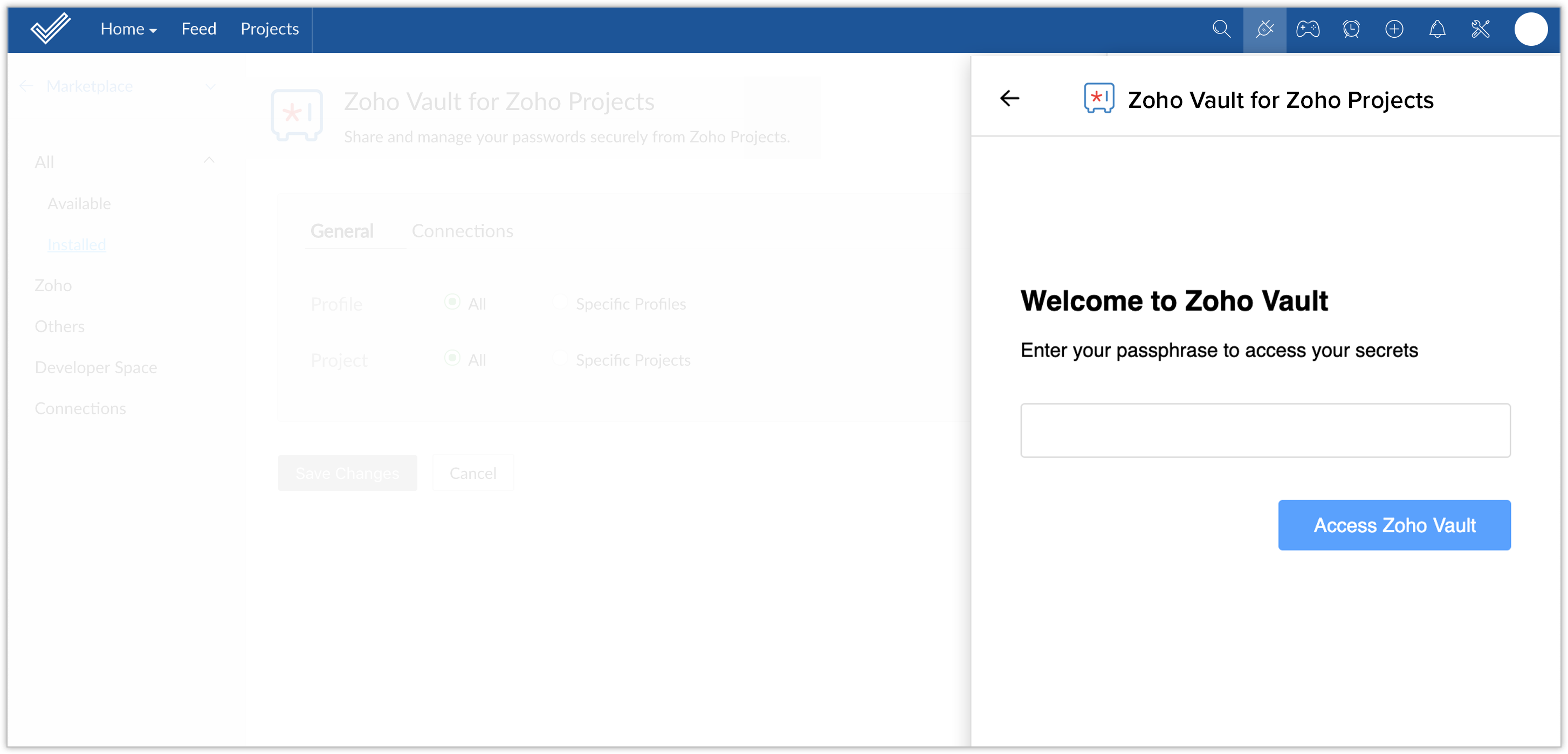1568x754 pixels.
Task: Open the search icon in top bar
Action: point(1221,29)
